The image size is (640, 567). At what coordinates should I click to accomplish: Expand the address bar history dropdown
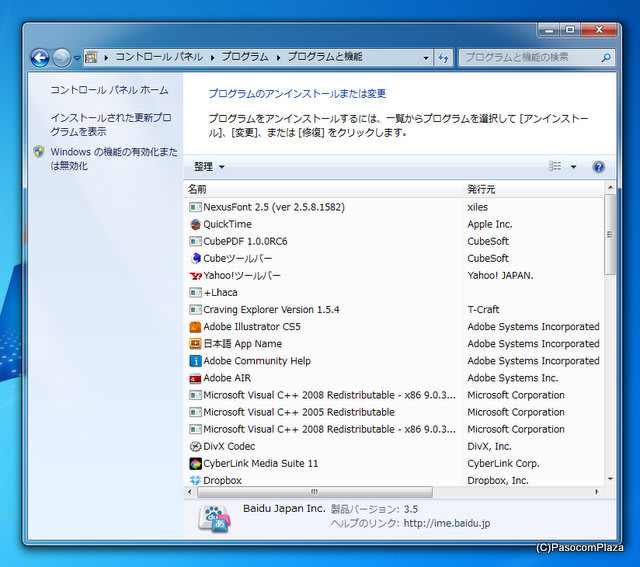point(426,58)
